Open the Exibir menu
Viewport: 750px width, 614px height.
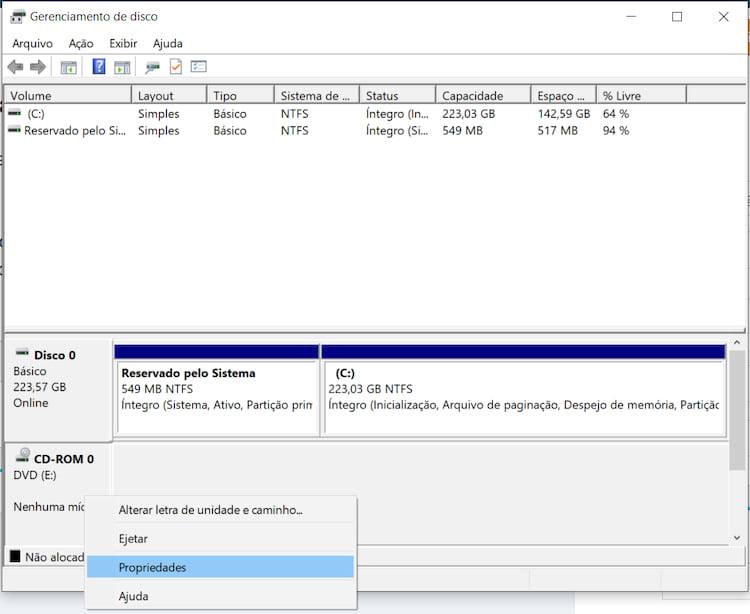(123, 44)
